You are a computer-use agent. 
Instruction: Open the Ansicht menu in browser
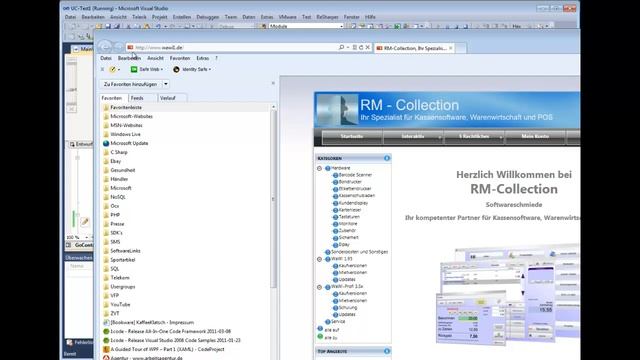tap(155, 58)
